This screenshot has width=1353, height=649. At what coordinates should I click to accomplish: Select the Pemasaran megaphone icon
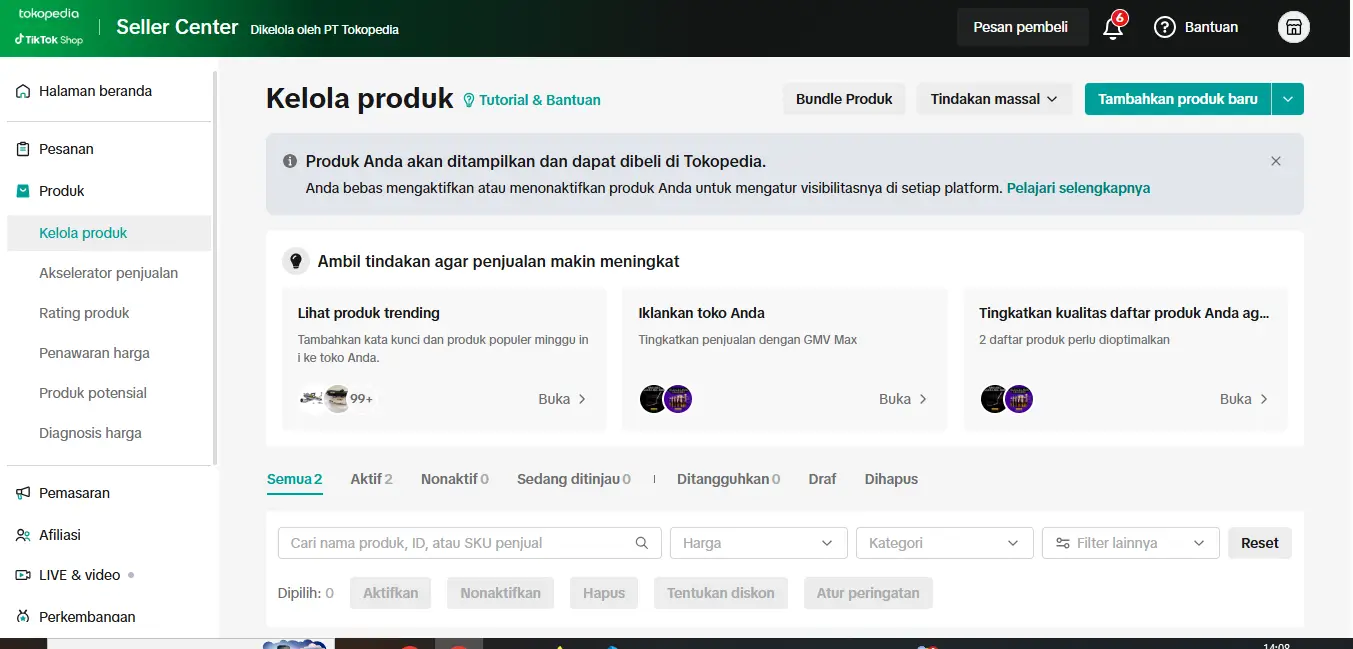[x=23, y=493]
